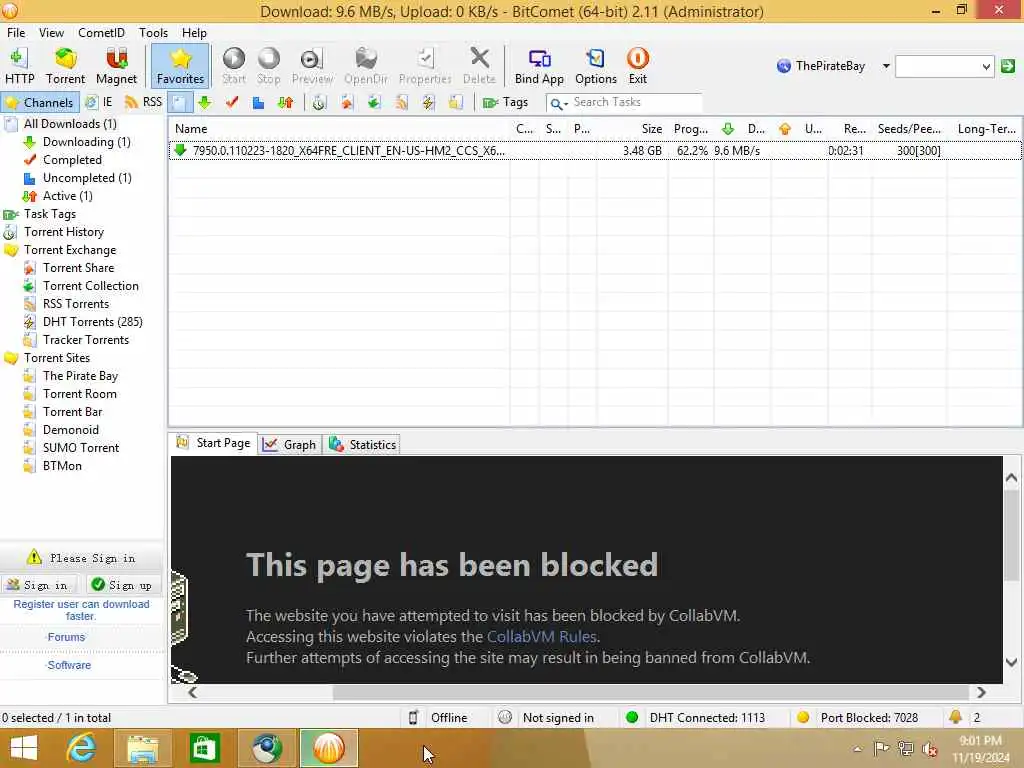The width and height of the screenshot is (1024, 768).
Task: Sort by the Size column header
Action: click(x=632, y=129)
